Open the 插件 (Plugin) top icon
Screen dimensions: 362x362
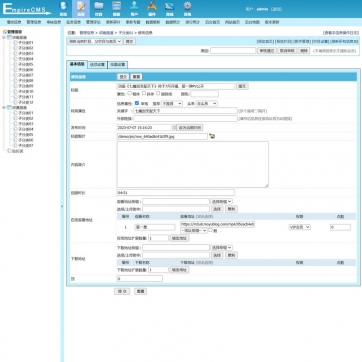tap(152, 8)
